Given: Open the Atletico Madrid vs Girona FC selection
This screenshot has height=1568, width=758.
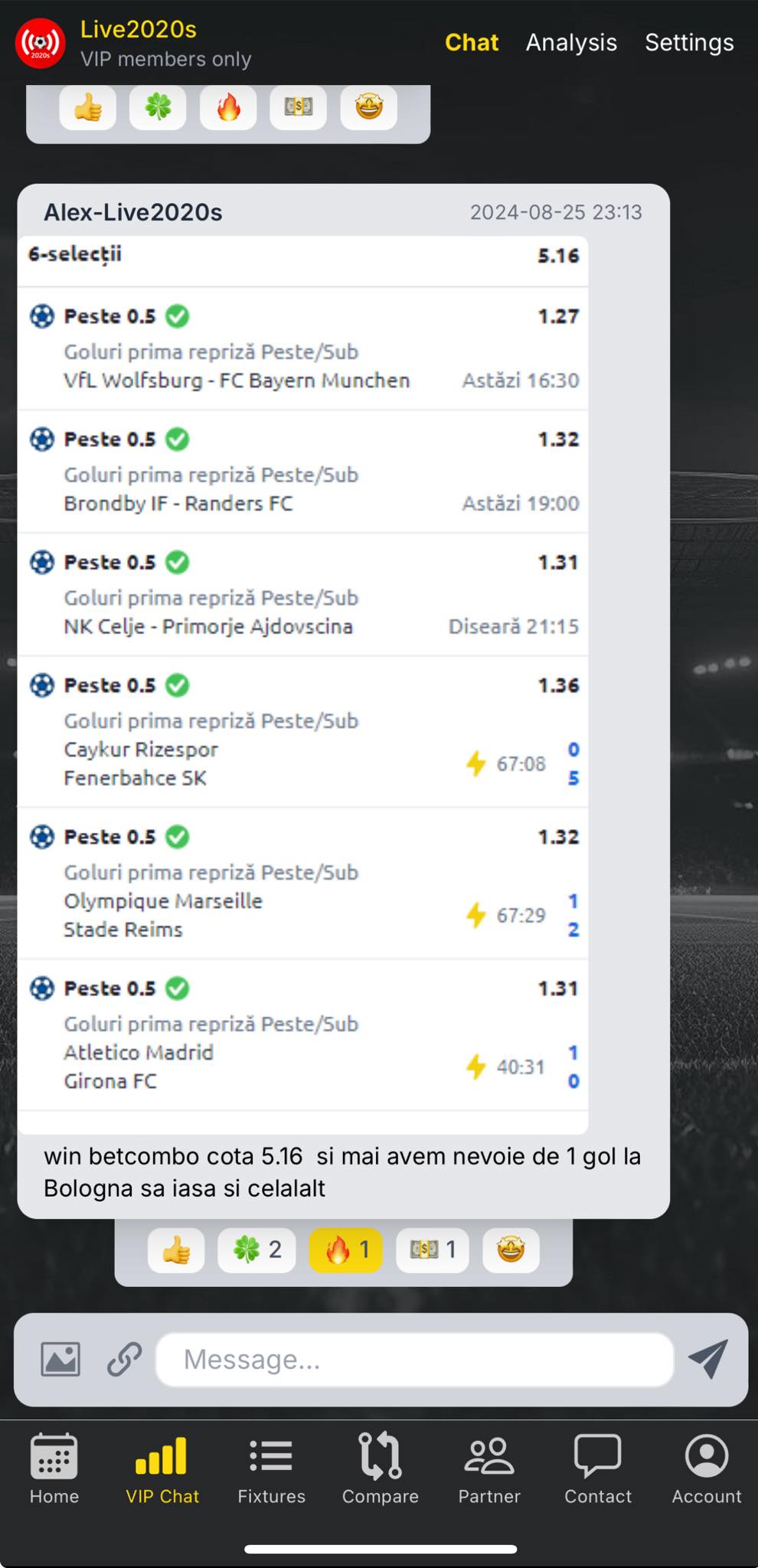Looking at the screenshot, I should tap(303, 1034).
